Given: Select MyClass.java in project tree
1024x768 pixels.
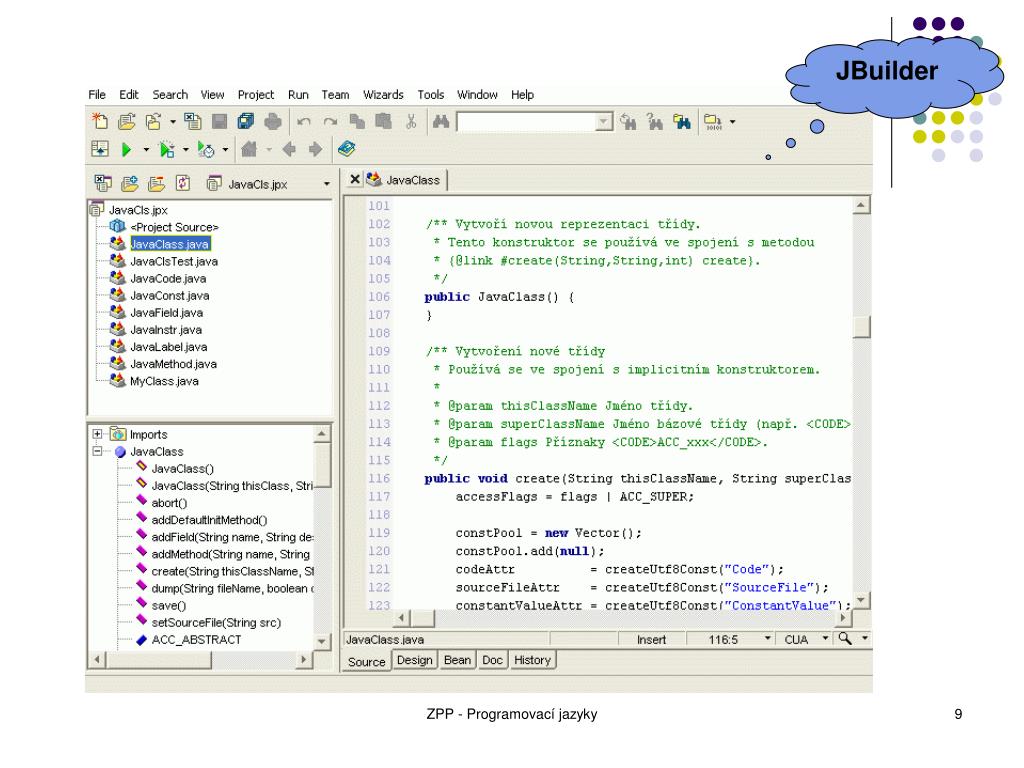Looking at the screenshot, I should coord(164,381).
